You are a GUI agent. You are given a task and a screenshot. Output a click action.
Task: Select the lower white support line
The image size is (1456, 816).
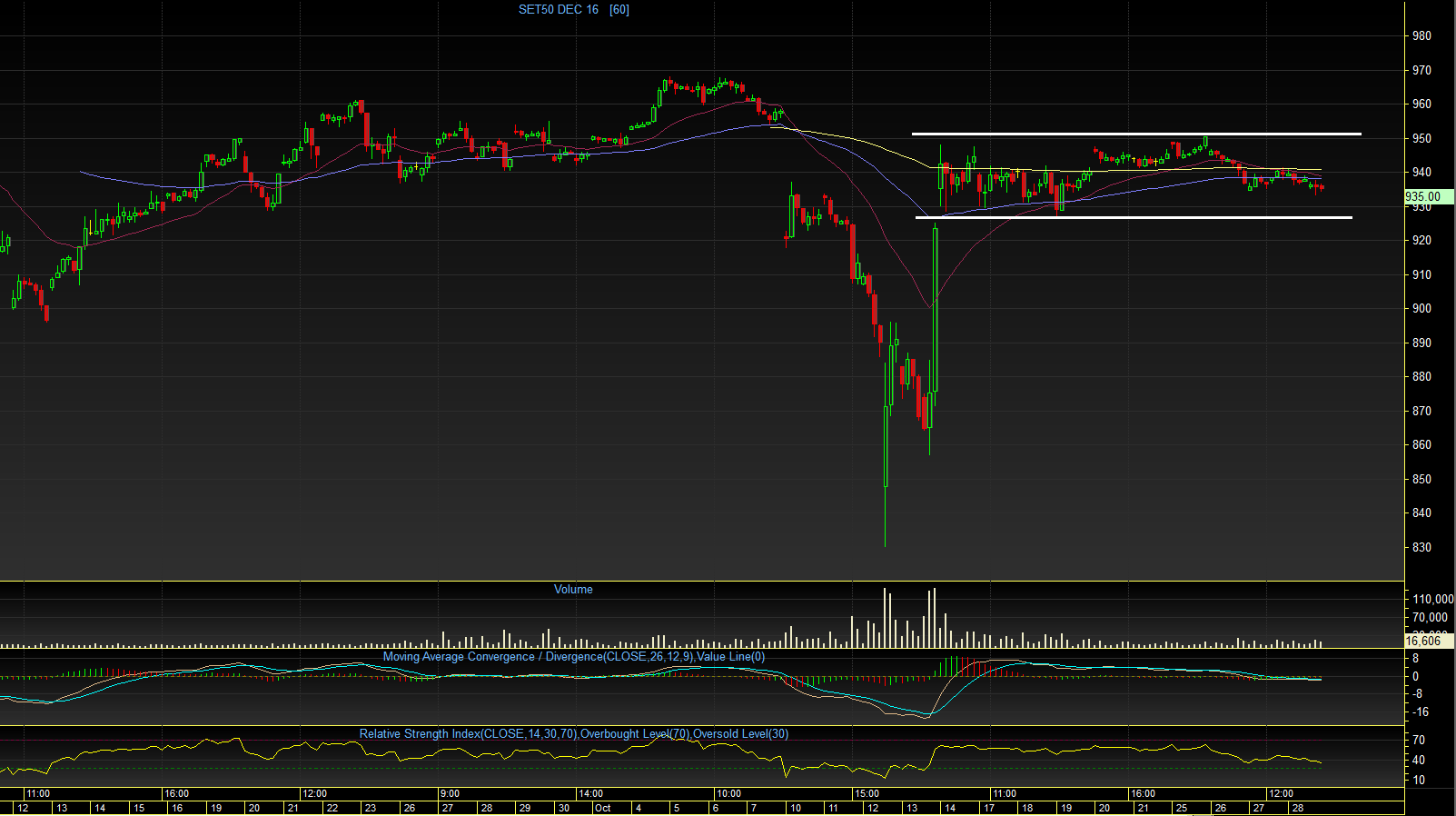click(1134, 218)
